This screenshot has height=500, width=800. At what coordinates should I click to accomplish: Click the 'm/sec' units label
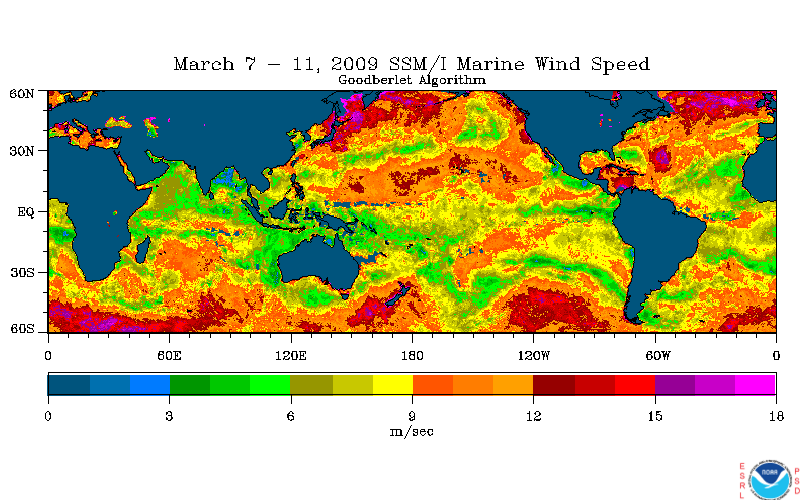(x=412, y=432)
